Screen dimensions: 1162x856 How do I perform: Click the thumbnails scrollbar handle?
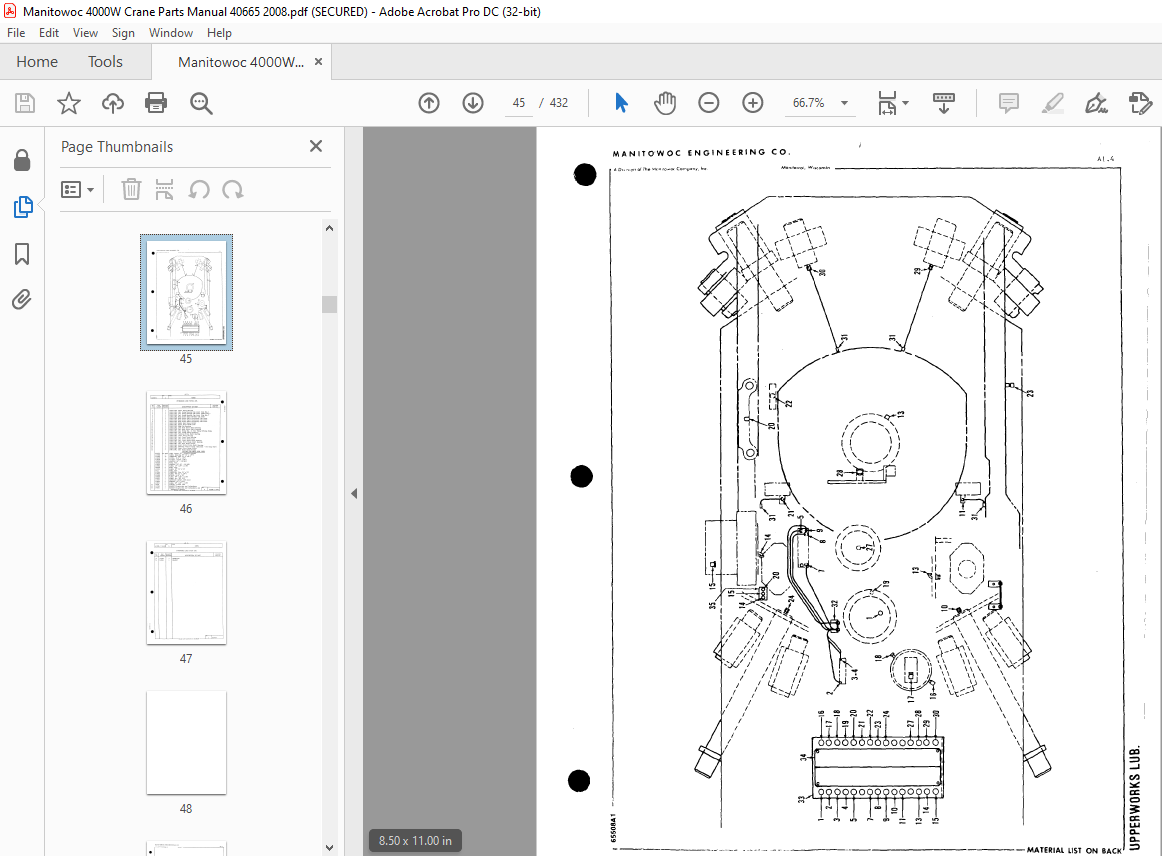330,305
